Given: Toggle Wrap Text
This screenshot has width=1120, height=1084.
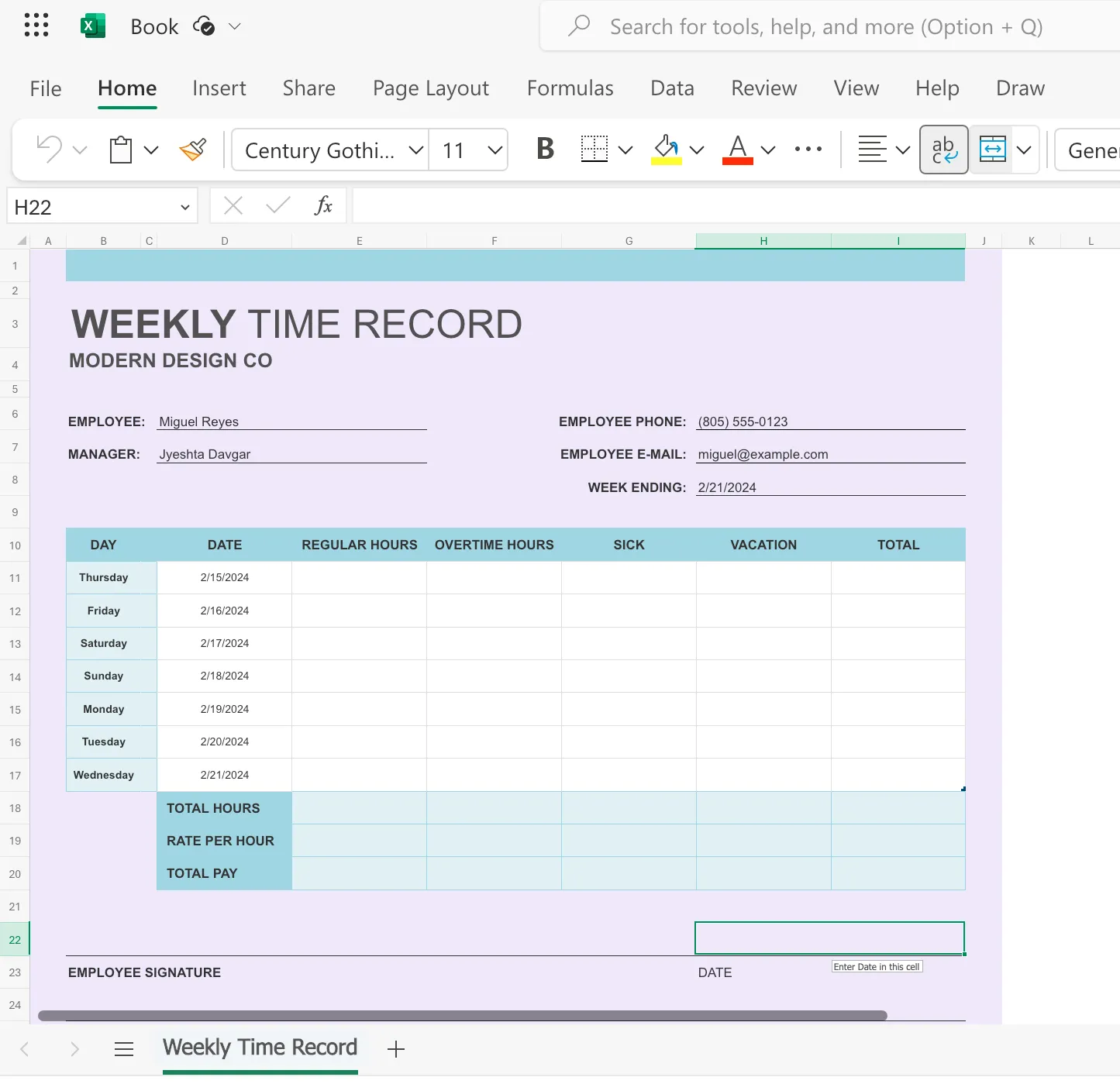Looking at the screenshot, I should 944,150.
